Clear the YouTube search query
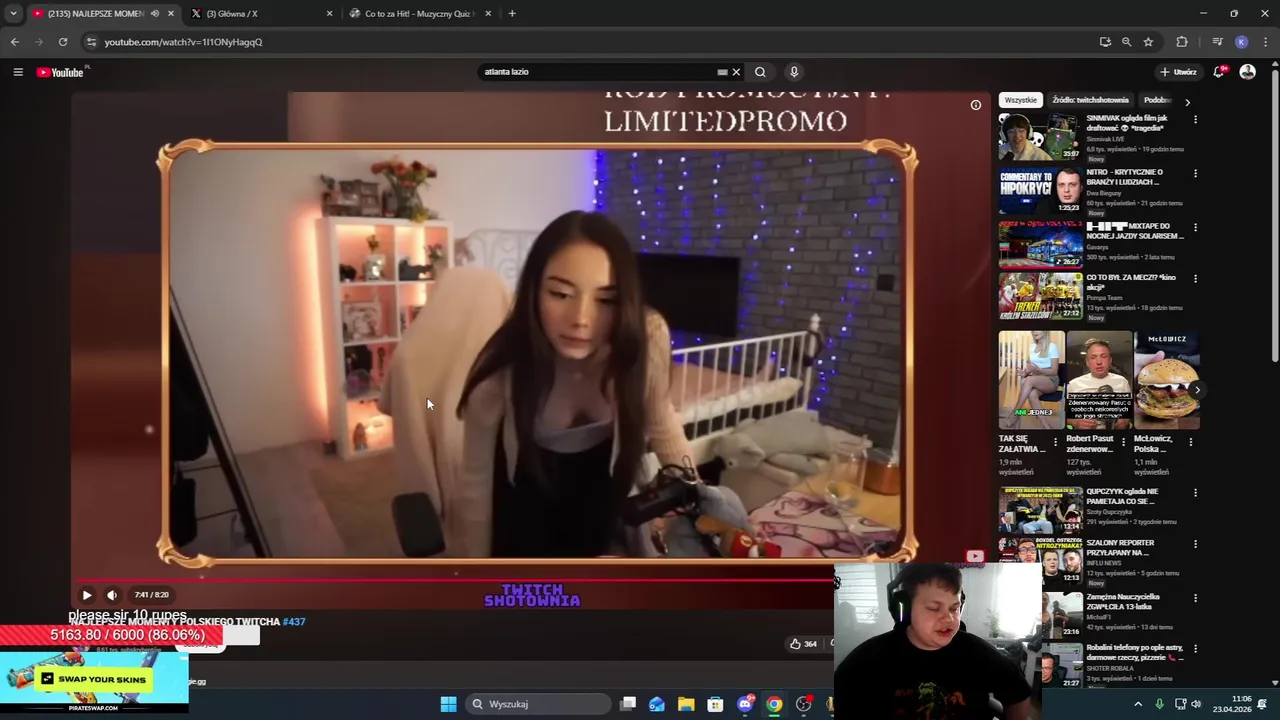The width and height of the screenshot is (1280, 720). point(736,72)
